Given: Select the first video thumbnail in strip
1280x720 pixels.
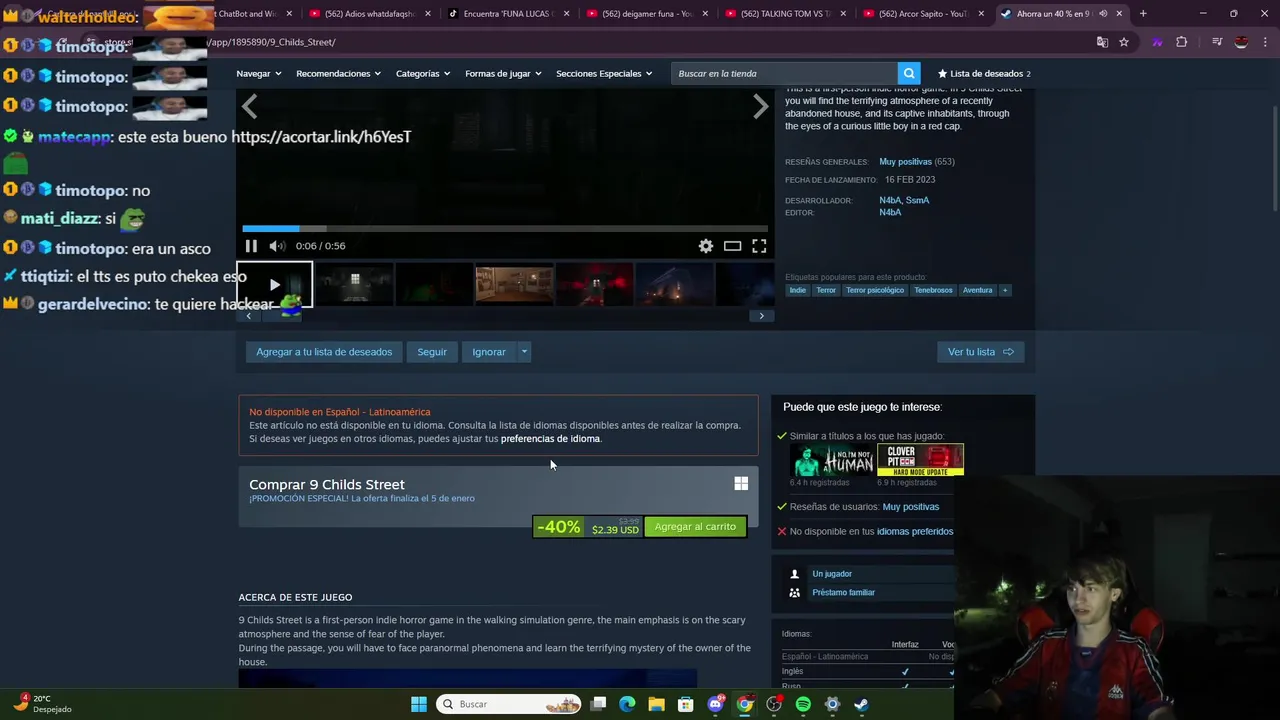Looking at the screenshot, I should click(275, 285).
